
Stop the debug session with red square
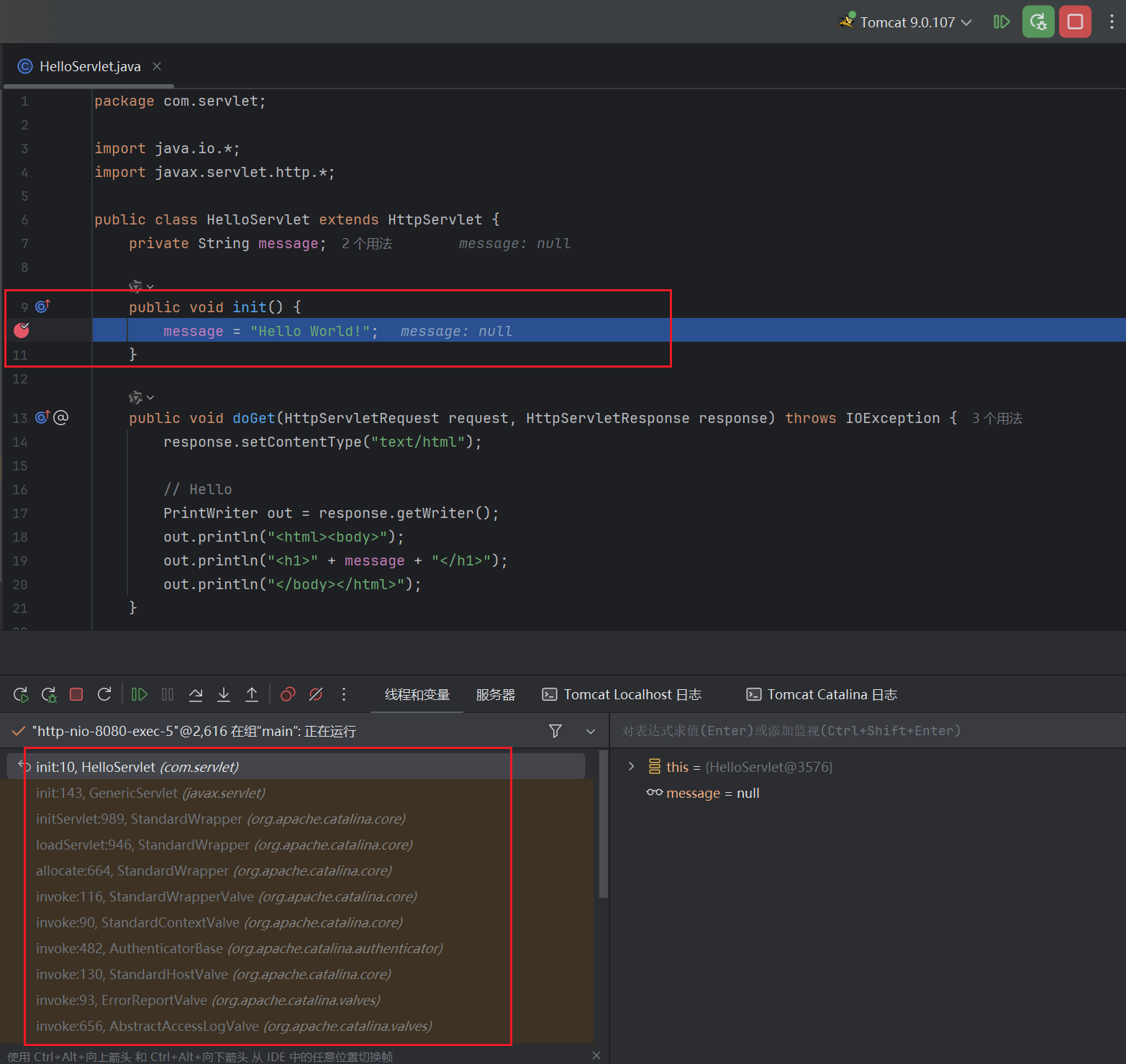pyautogui.click(x=76, y=694)
